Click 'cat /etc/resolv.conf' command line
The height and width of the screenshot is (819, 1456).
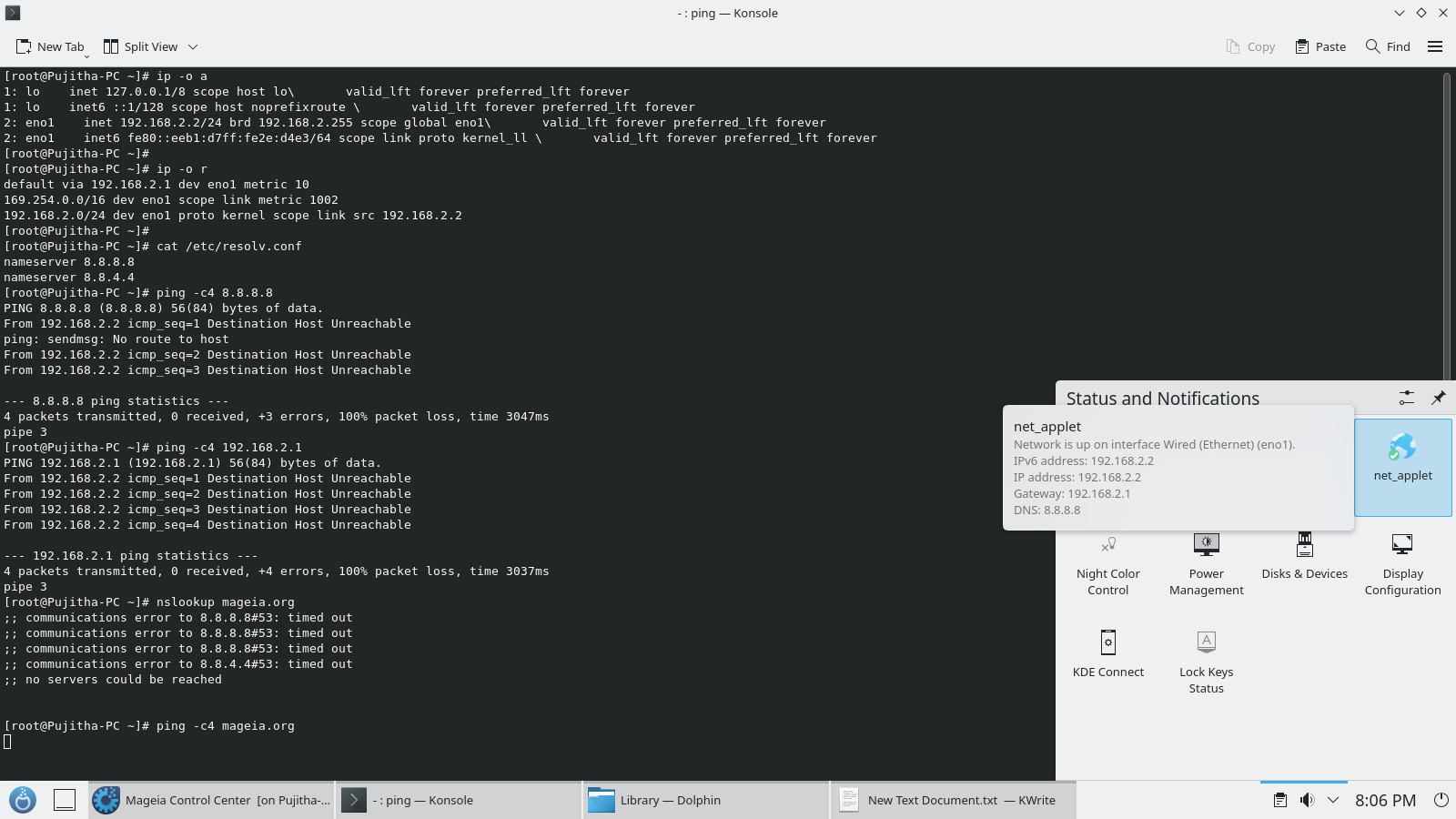[229, 246]
